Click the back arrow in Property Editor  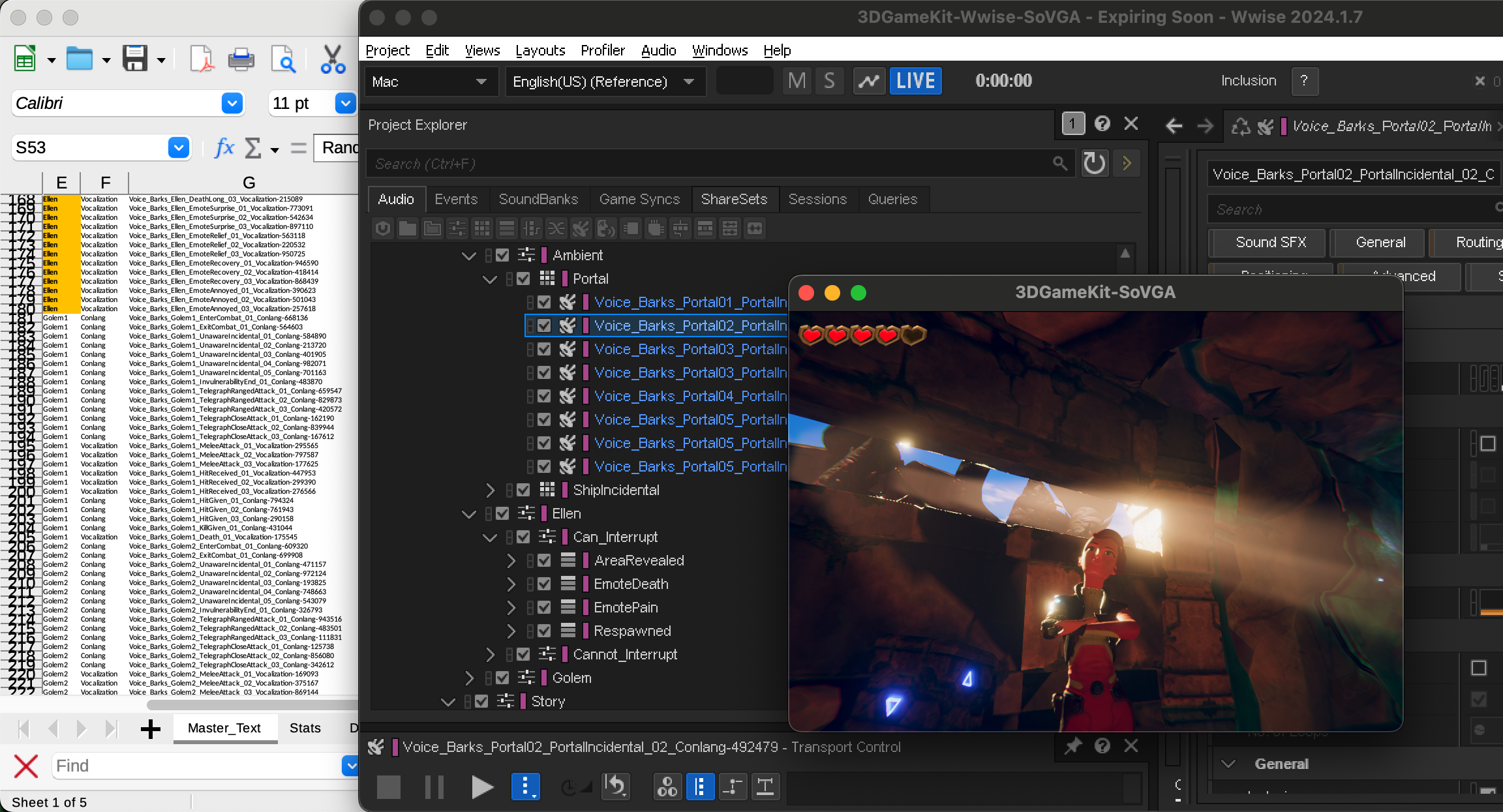pos(1174,125)
